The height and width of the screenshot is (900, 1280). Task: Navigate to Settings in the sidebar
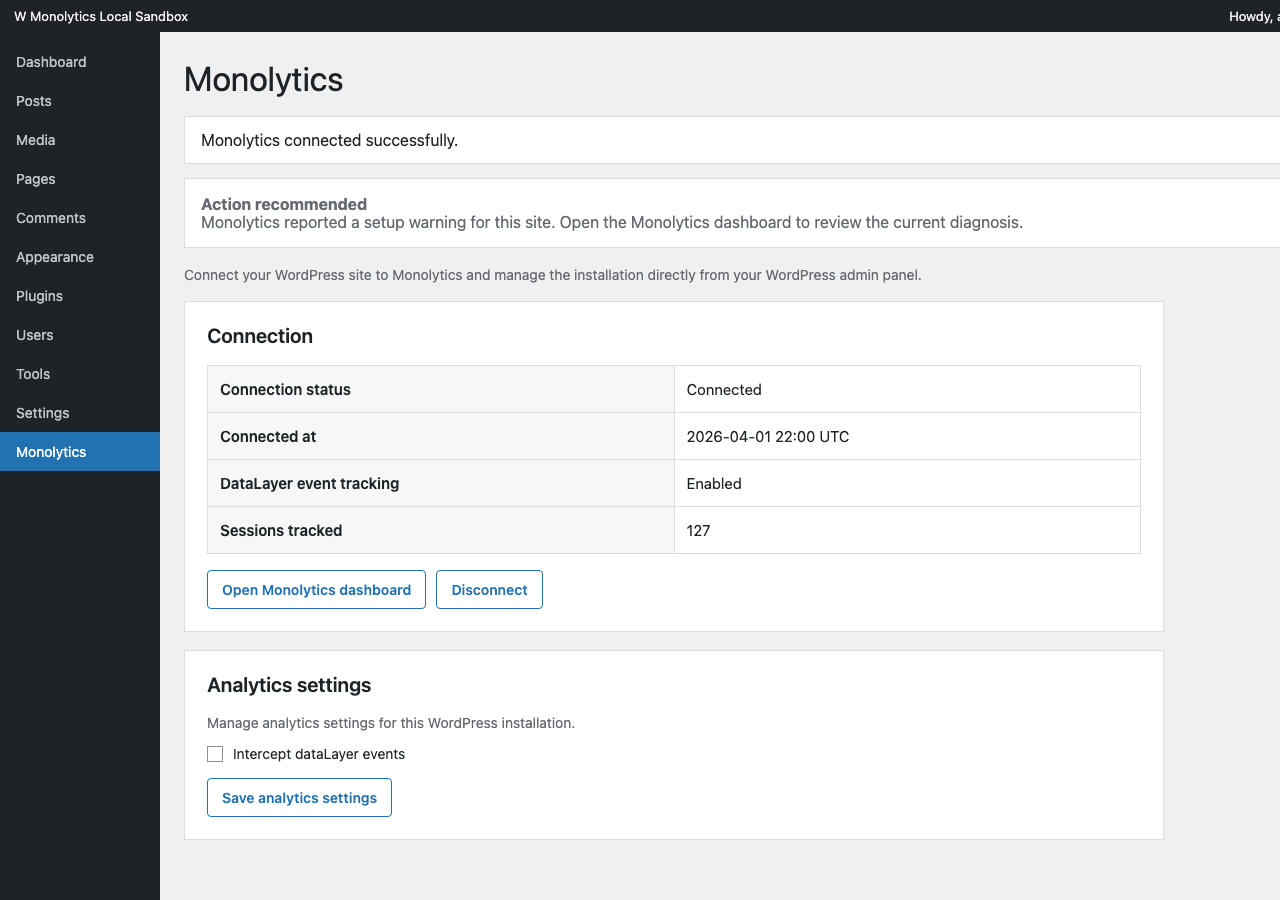[42, 413]
